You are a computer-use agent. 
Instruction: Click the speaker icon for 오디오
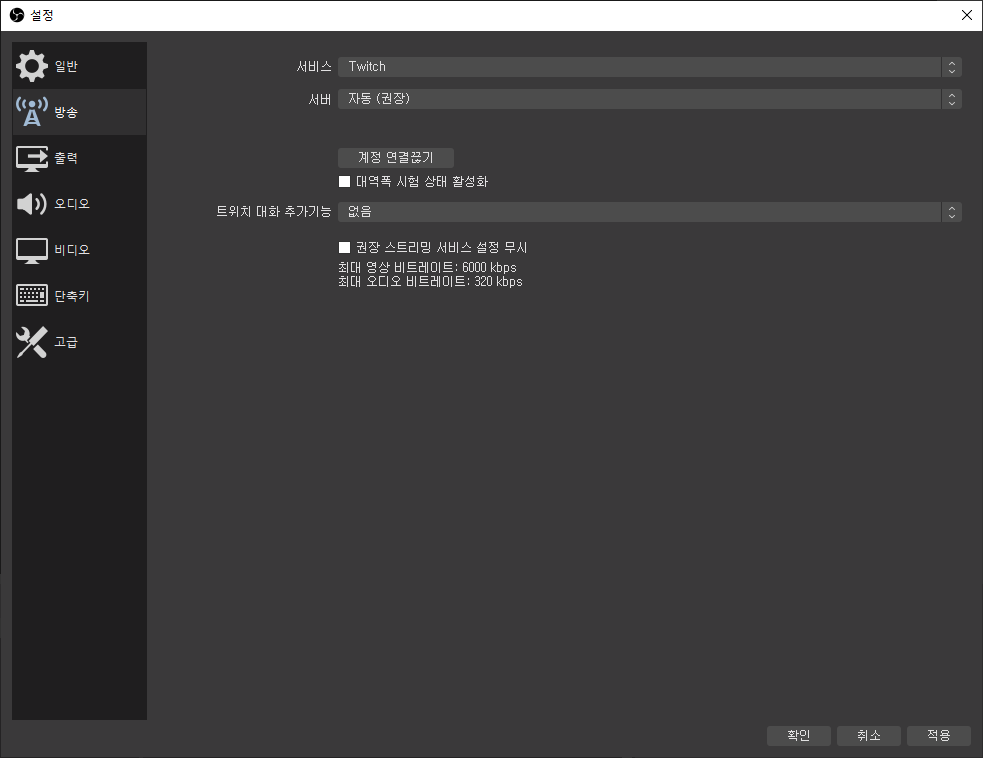point(31,204)
